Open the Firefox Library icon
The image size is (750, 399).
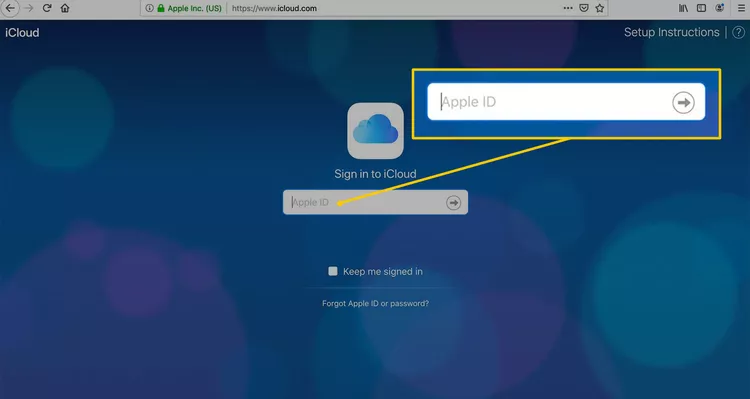[684, 8]
